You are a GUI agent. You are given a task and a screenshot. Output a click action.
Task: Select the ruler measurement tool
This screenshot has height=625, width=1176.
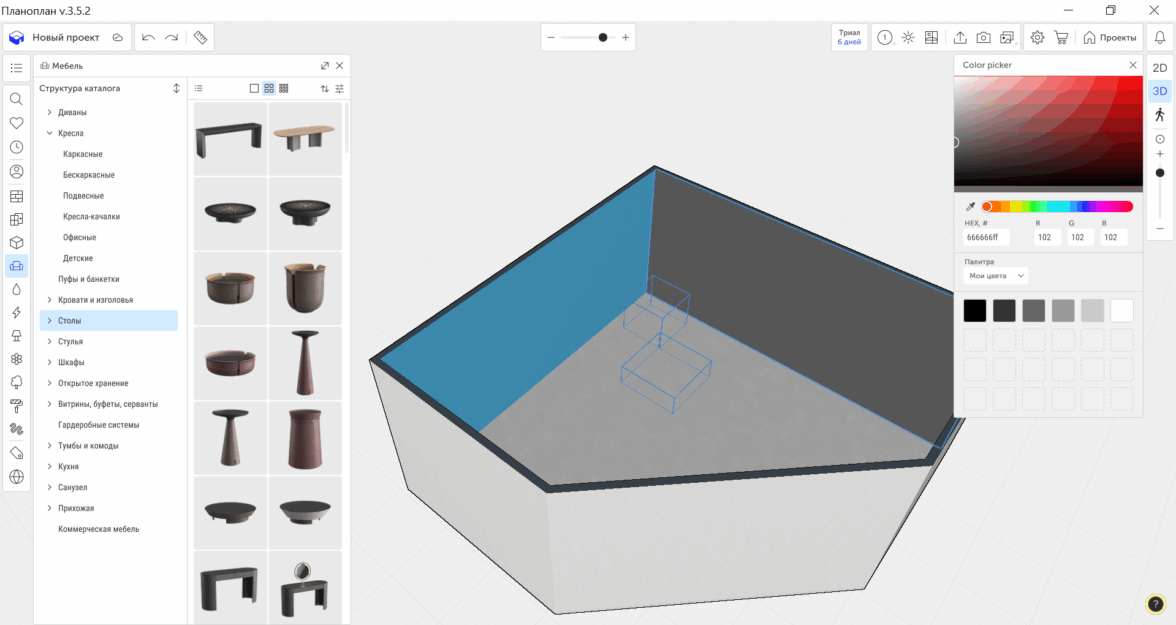coord(200,38)
